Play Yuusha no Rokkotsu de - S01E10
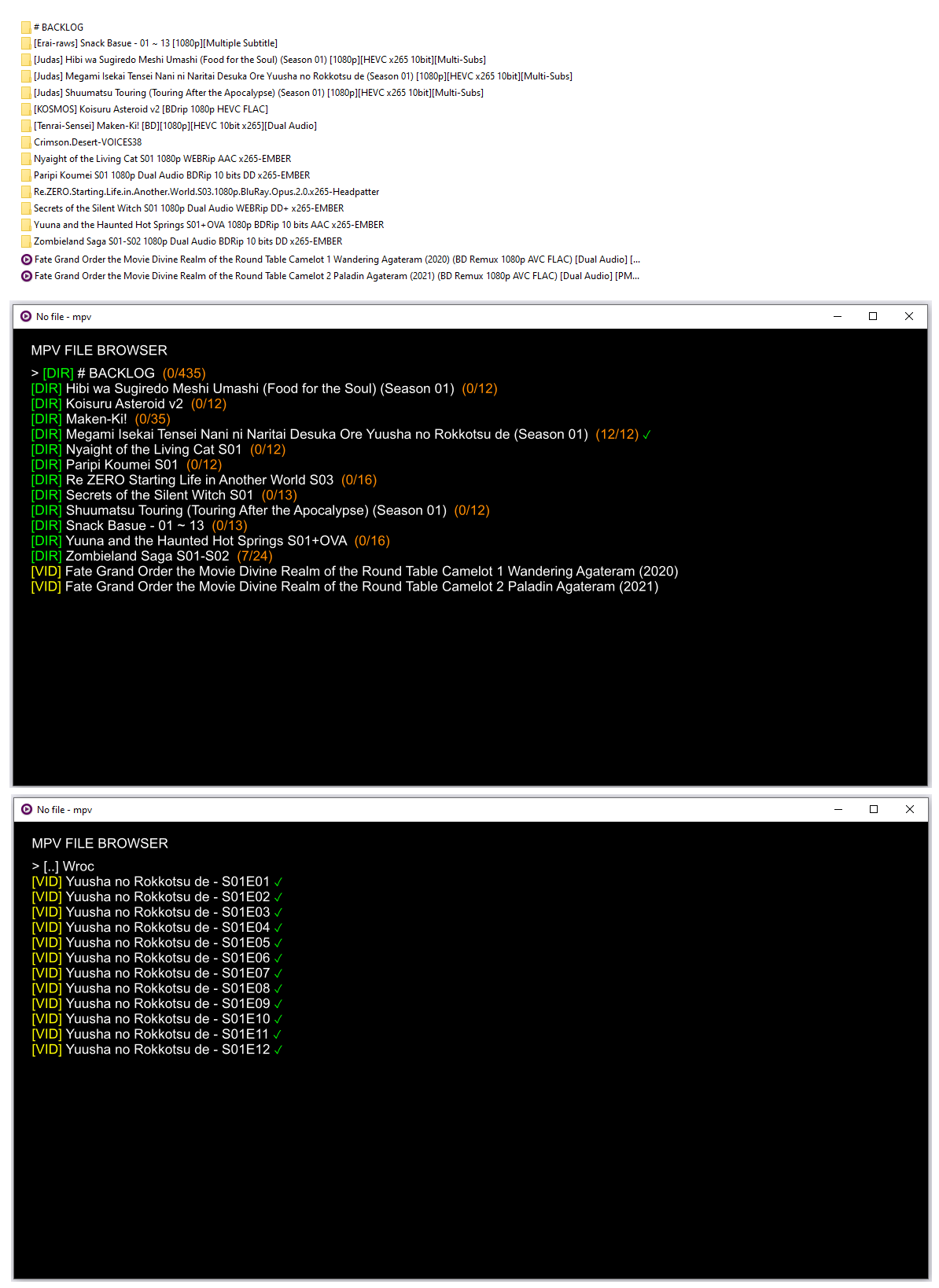Image resolution: width=939 pixels, height=1288 pixels. coord(157,1019)
